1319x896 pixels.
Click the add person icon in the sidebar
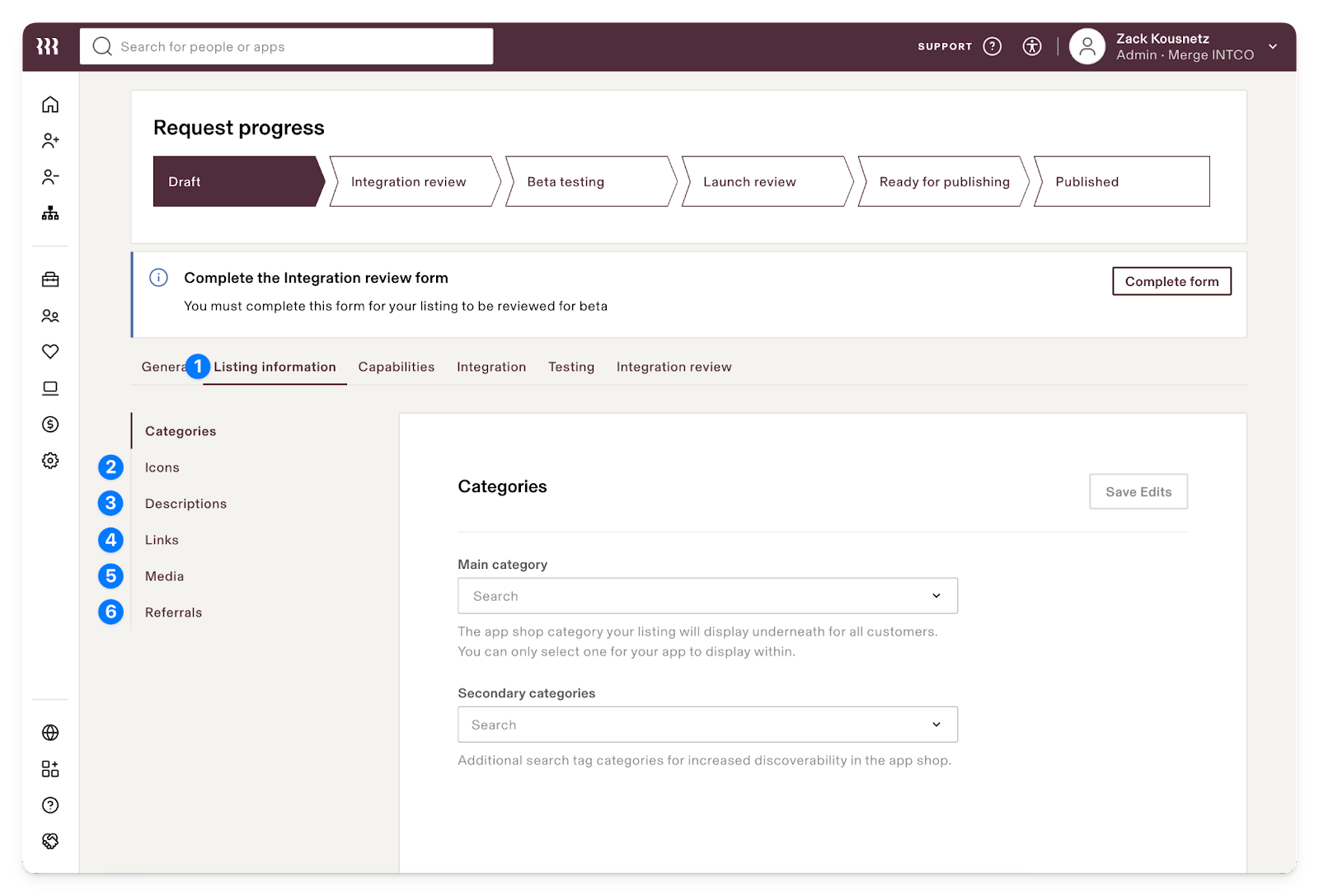click(50, 141)
